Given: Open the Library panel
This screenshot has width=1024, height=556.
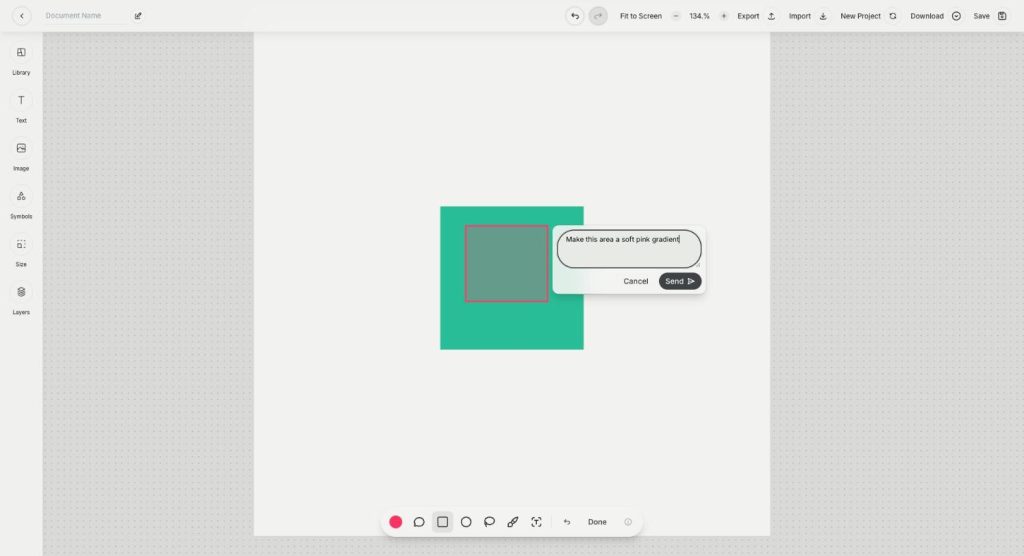Looking at the screenshot, I should [21, 61].
